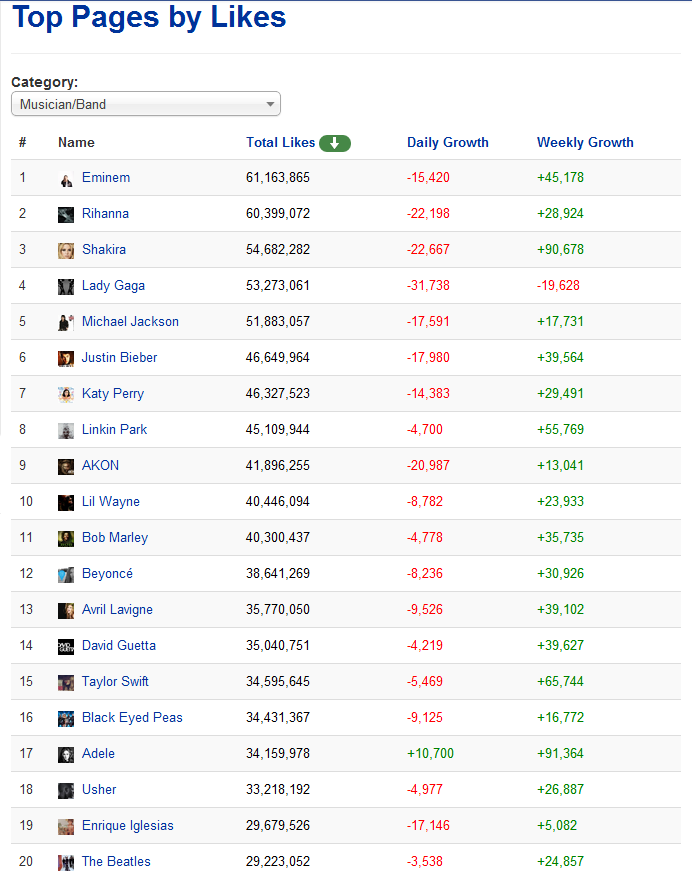
Task: Click AKON's profile thumbnail
Action: 66,467
